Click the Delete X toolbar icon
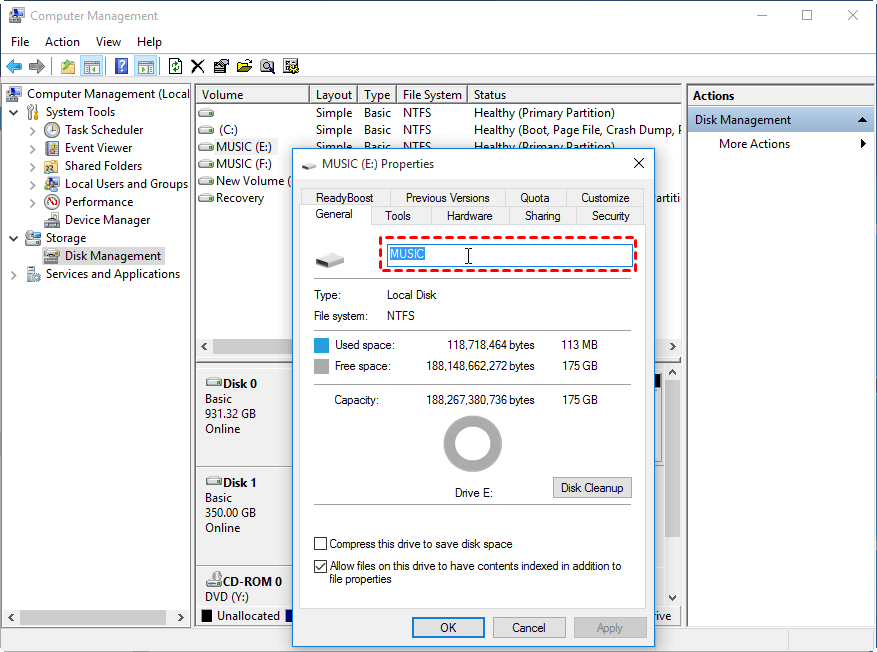 click(197, 67)
